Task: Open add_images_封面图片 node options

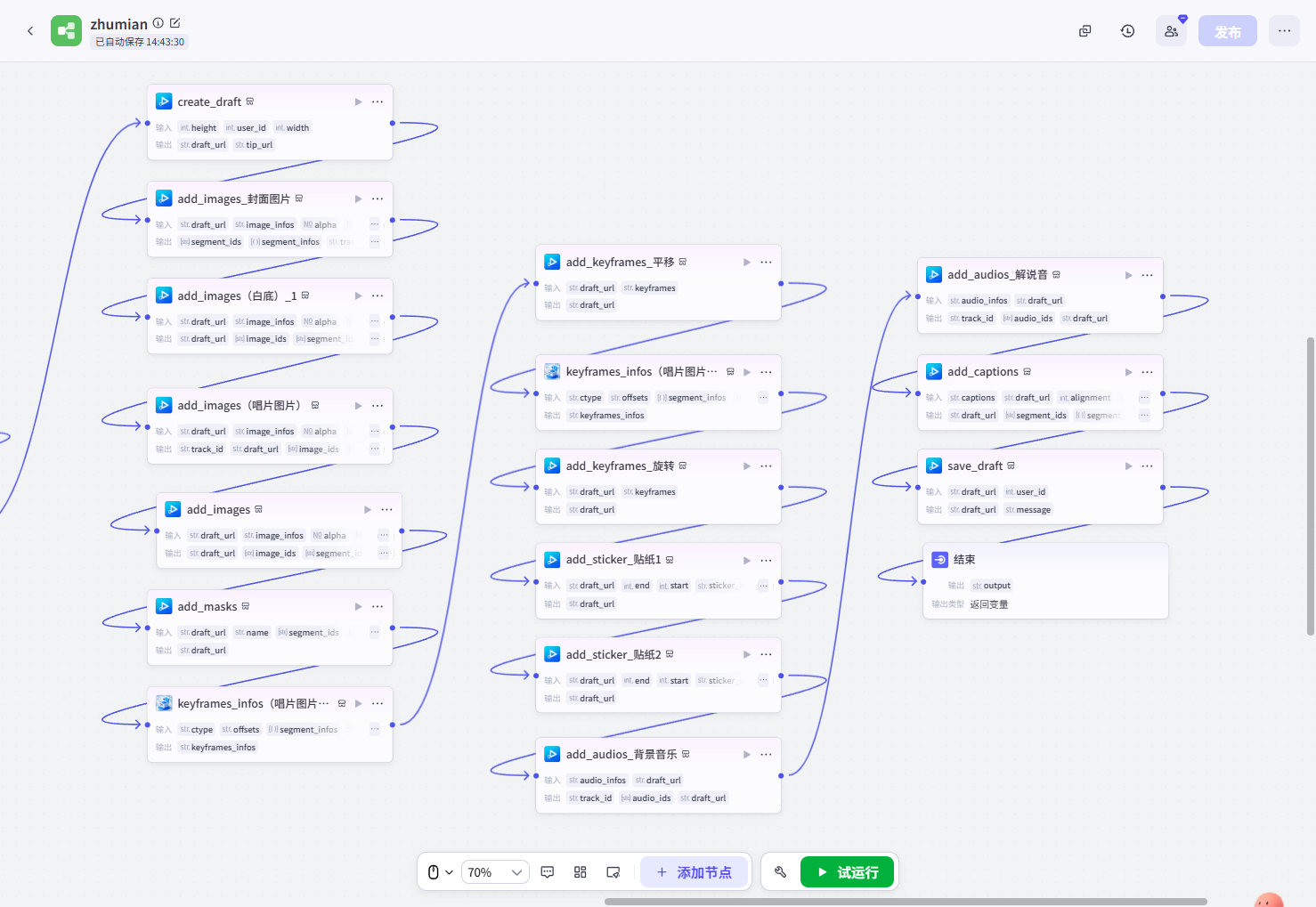Action: (378, 198)
